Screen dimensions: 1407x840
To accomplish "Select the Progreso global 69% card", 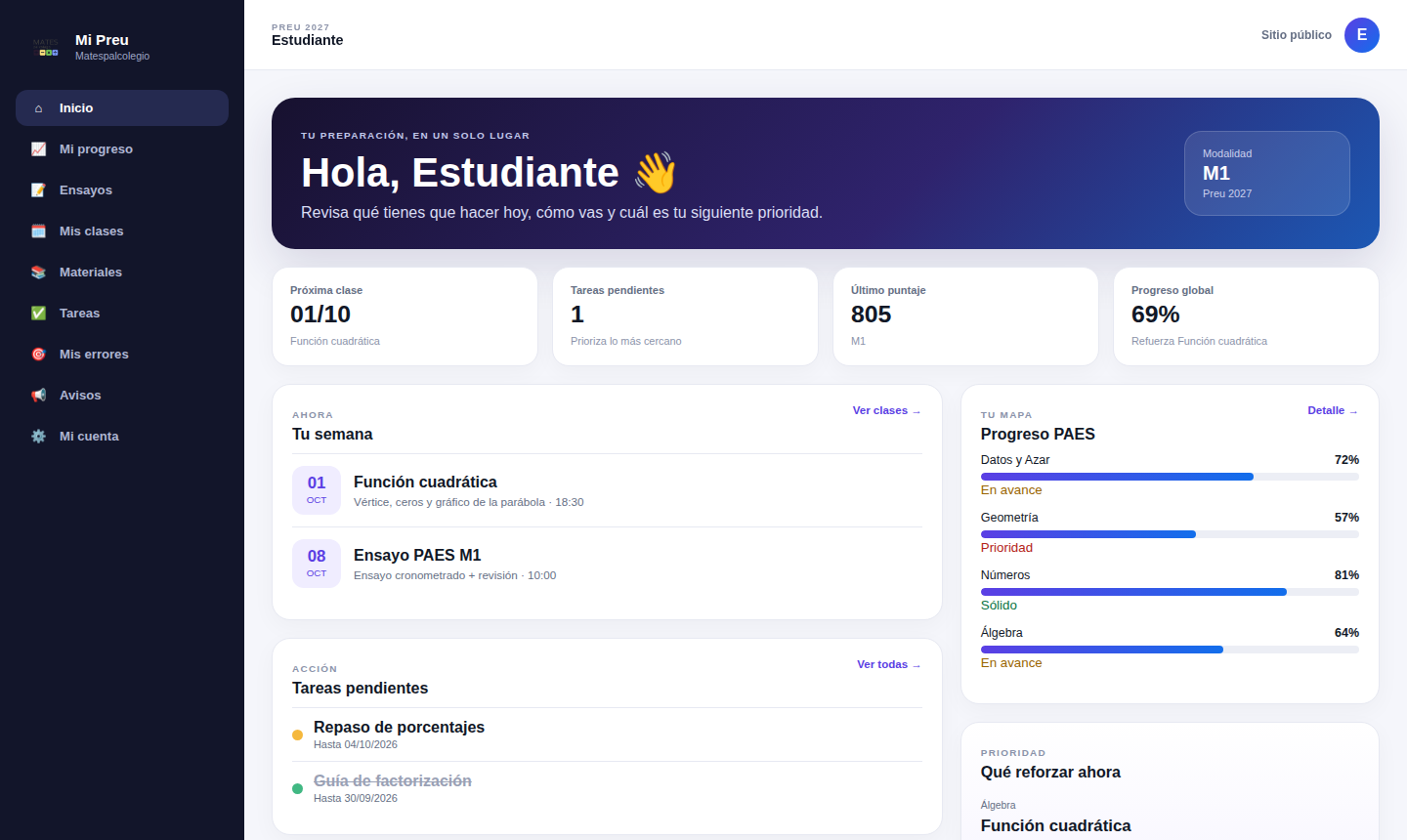I will [1246, 316].
